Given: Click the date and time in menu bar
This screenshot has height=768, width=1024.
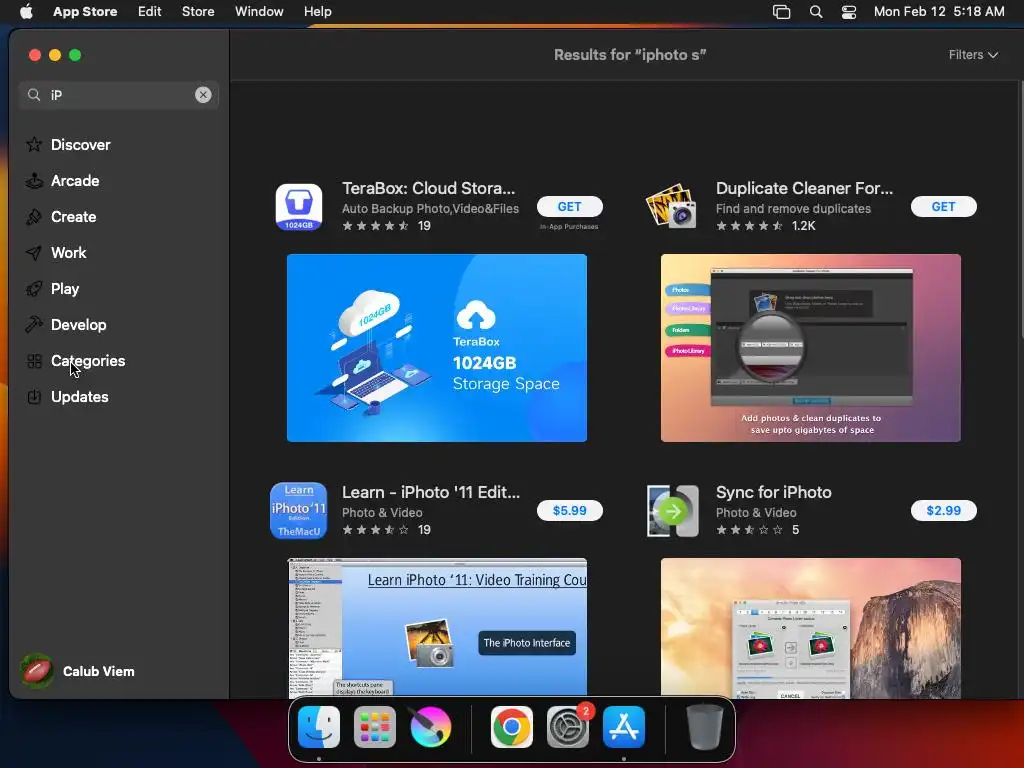Looking at the screenshot, I should tap(939, 12).
